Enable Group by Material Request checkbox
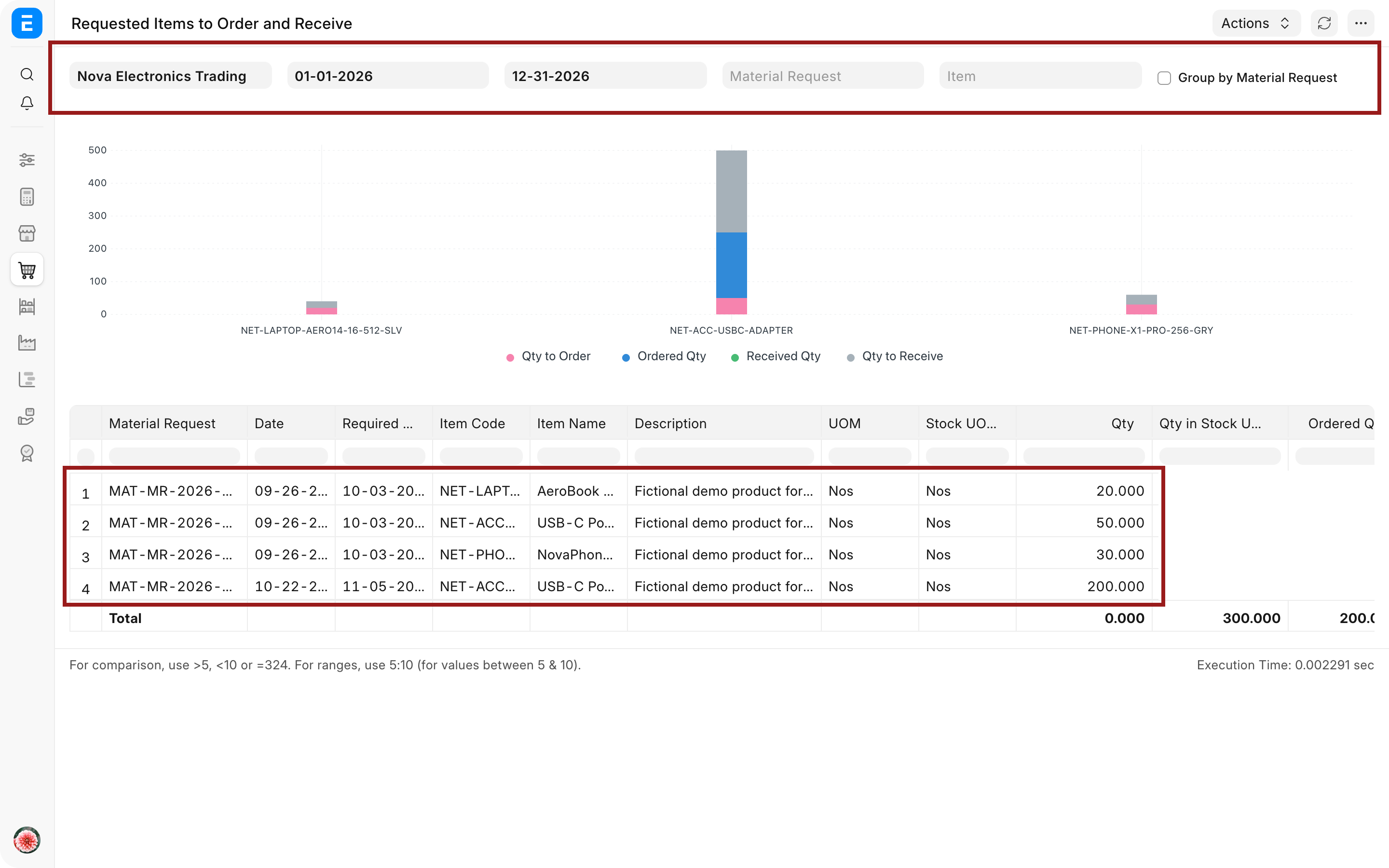Viewport: 1389px width, 868px height. point(1164,78)
